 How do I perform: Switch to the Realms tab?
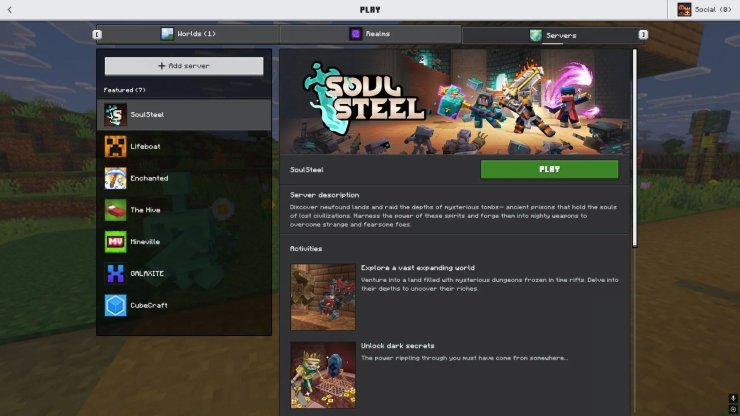[370, 34]
